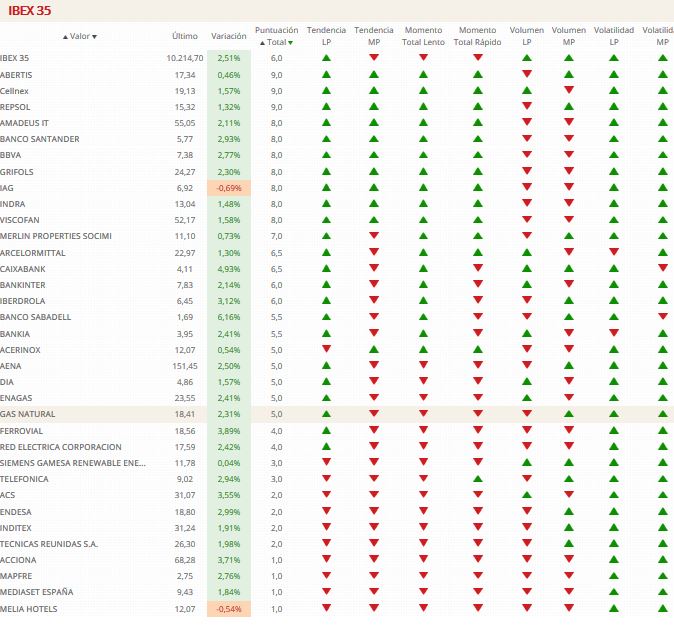This screenshot has width=674, height=629.
Task: Sort Puntuación Total ascending arrow
Action: pos(262,43)
